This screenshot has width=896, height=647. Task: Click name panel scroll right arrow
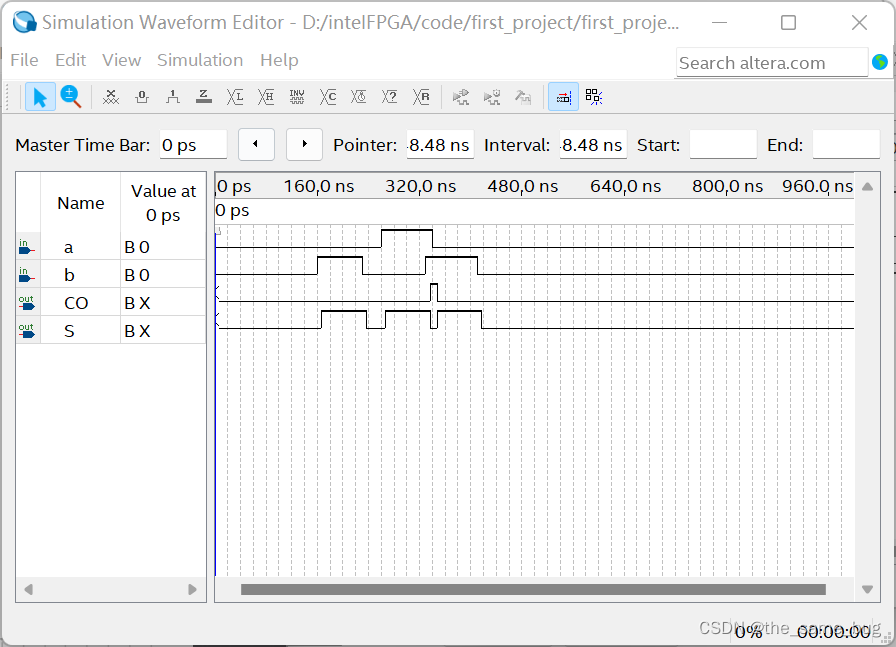click(x=193, y=589)
